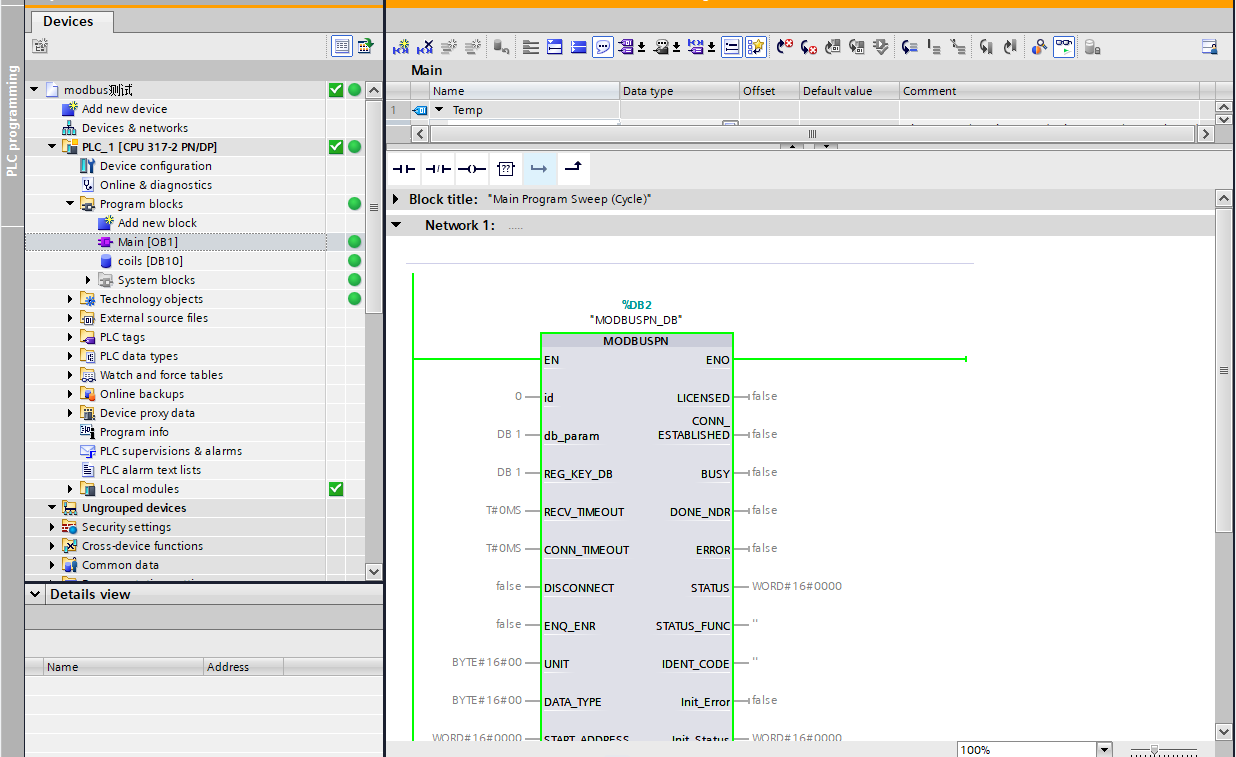1236x757 pixels.
Task: Toggle the comment bubble toolbar button
Action: pyautogui.click(x=603, y=47)
